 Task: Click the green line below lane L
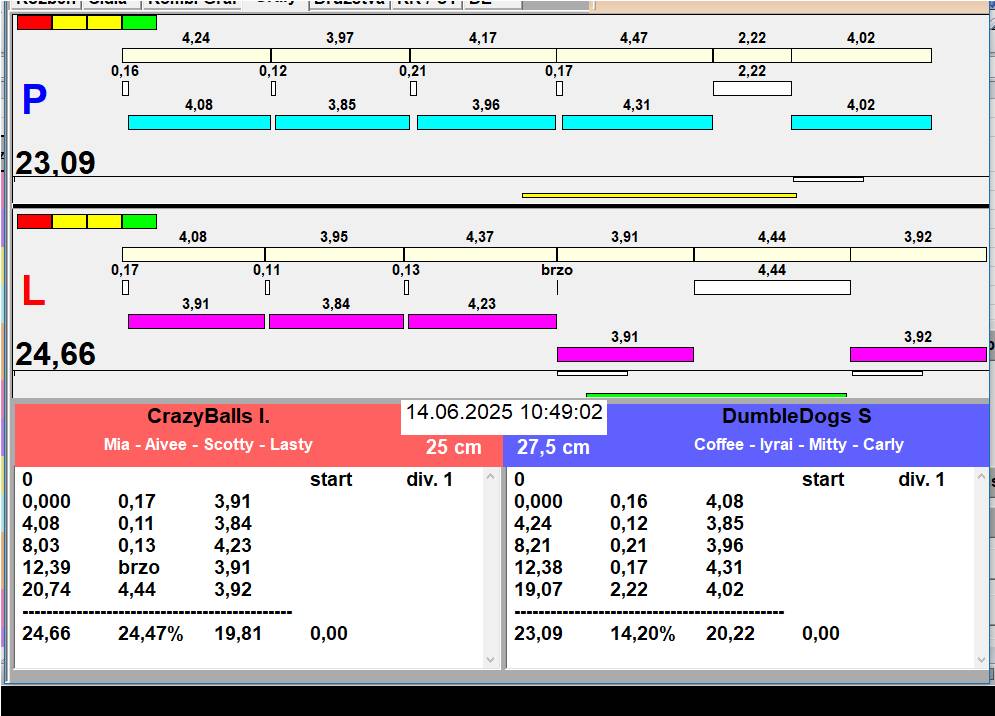point(716,395)
